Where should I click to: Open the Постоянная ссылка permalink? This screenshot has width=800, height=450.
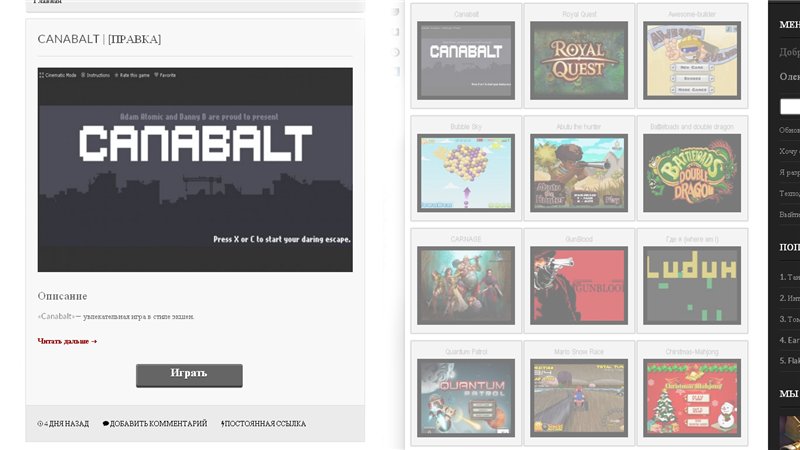click(263, 423)
